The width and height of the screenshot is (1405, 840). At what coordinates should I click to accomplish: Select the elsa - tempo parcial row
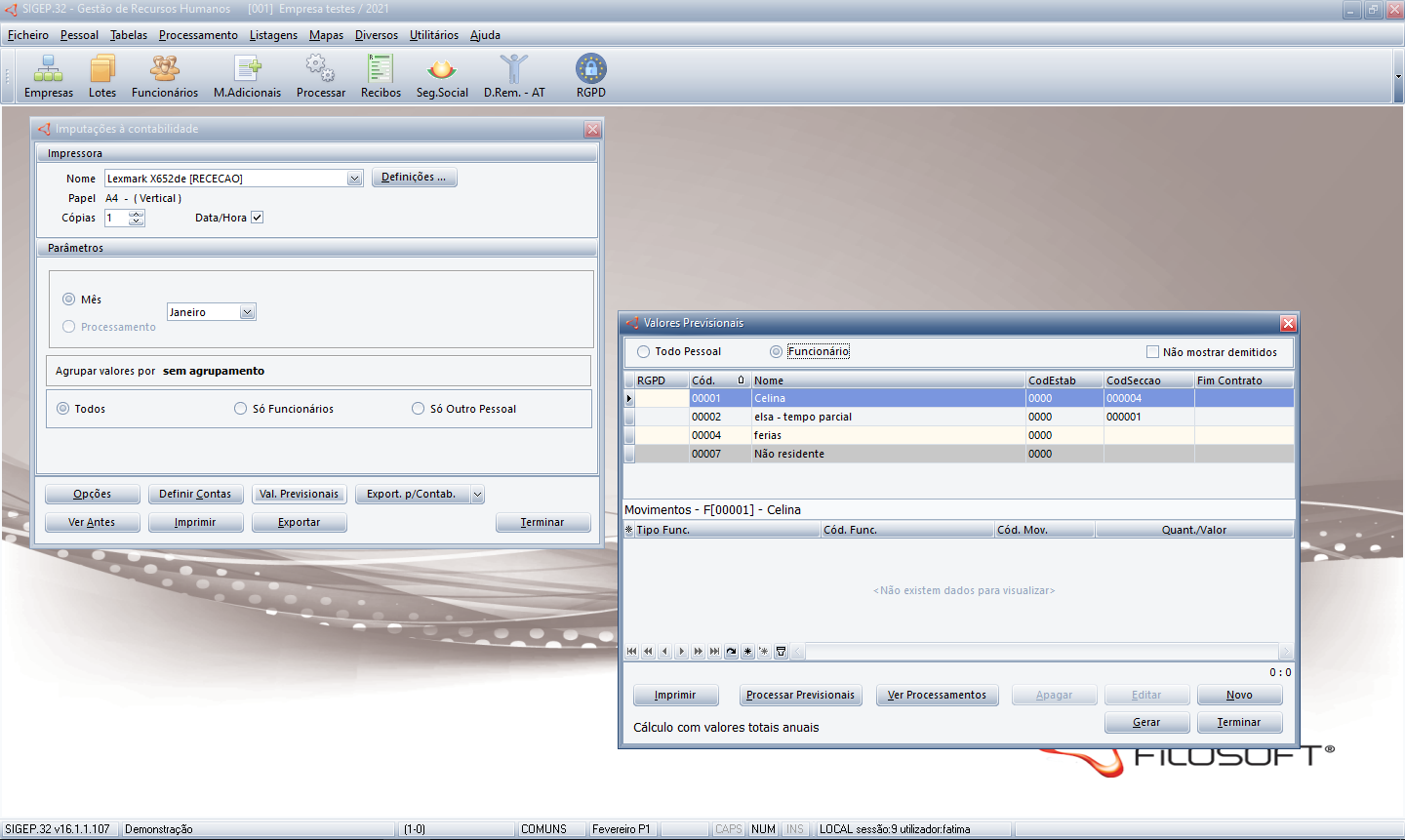click(803, 417)
